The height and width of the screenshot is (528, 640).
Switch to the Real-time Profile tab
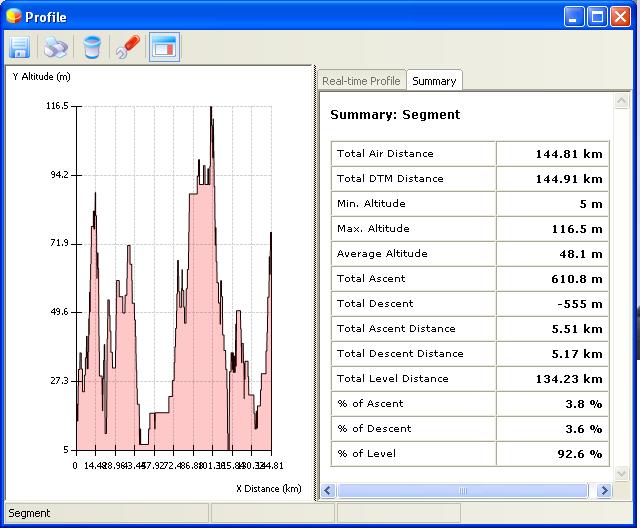[361, 81]
